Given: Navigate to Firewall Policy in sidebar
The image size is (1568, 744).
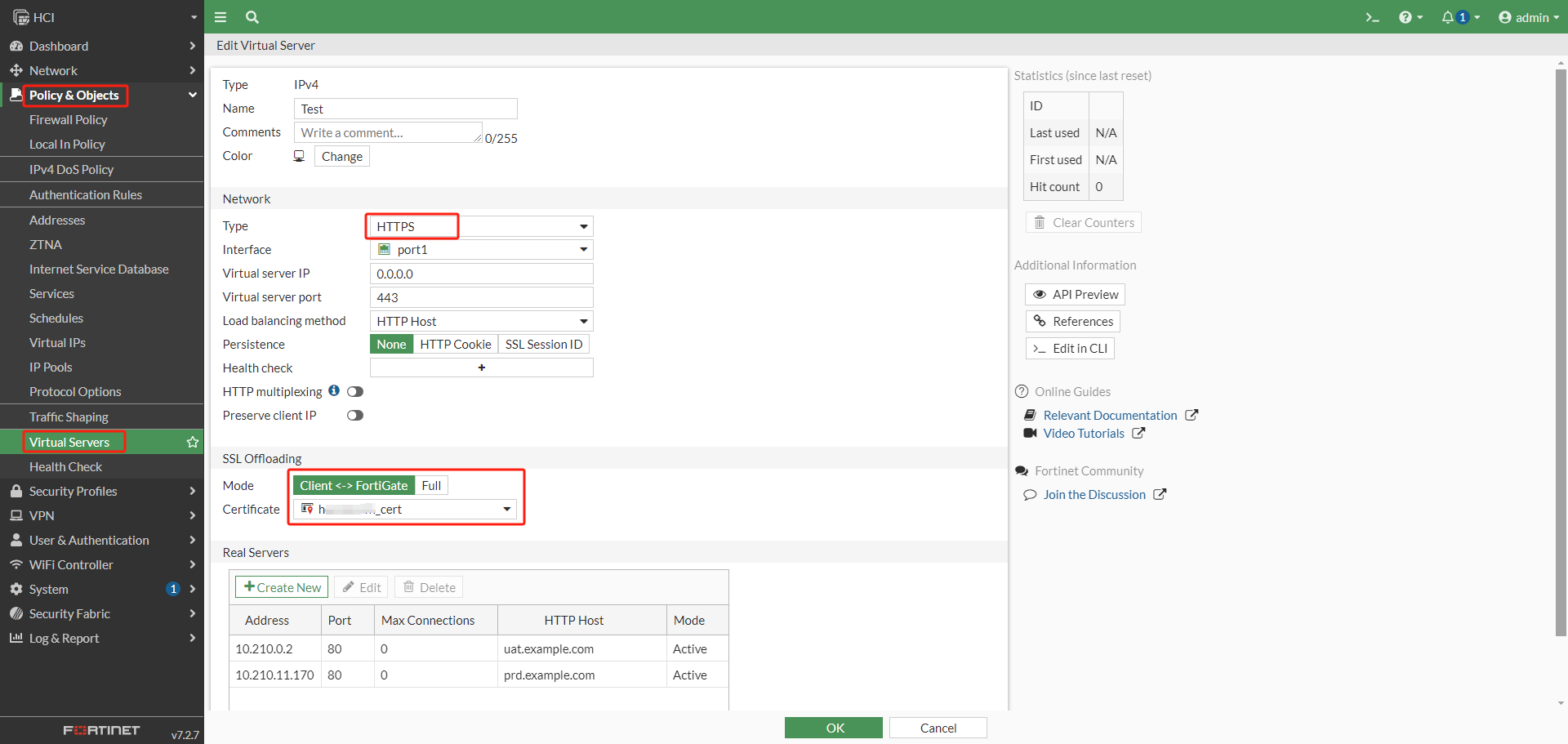Looking at the screenshot, I should coord(68,119).
